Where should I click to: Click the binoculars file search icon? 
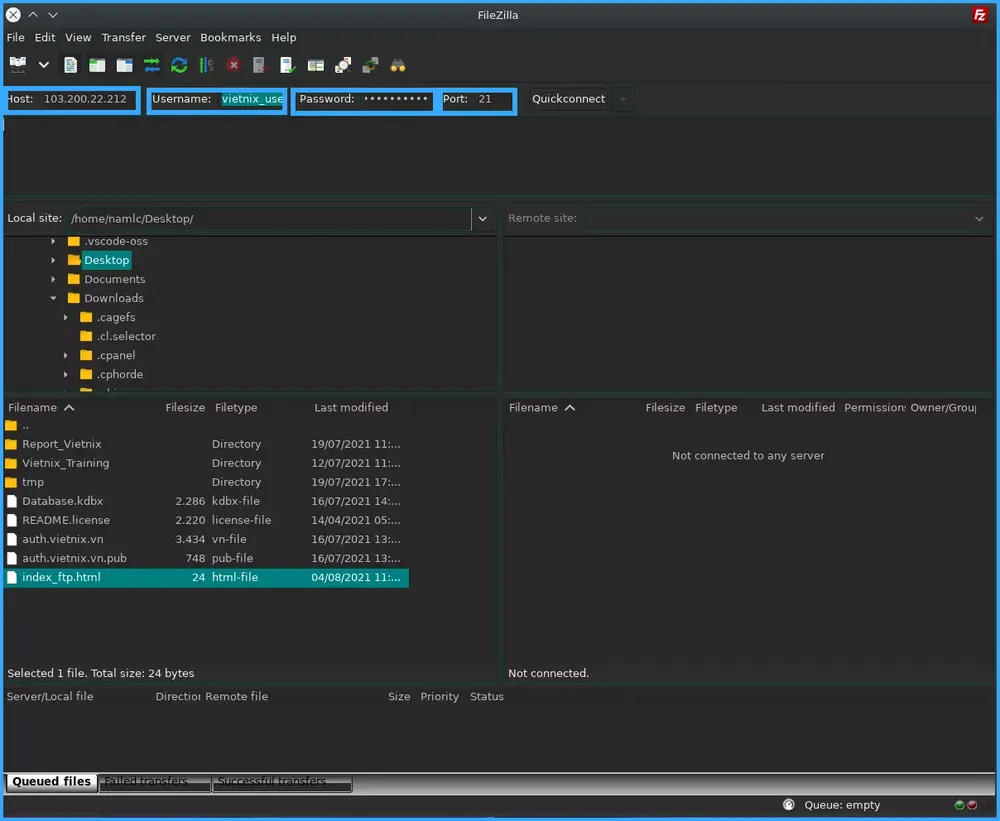click(x=398, y=65)
